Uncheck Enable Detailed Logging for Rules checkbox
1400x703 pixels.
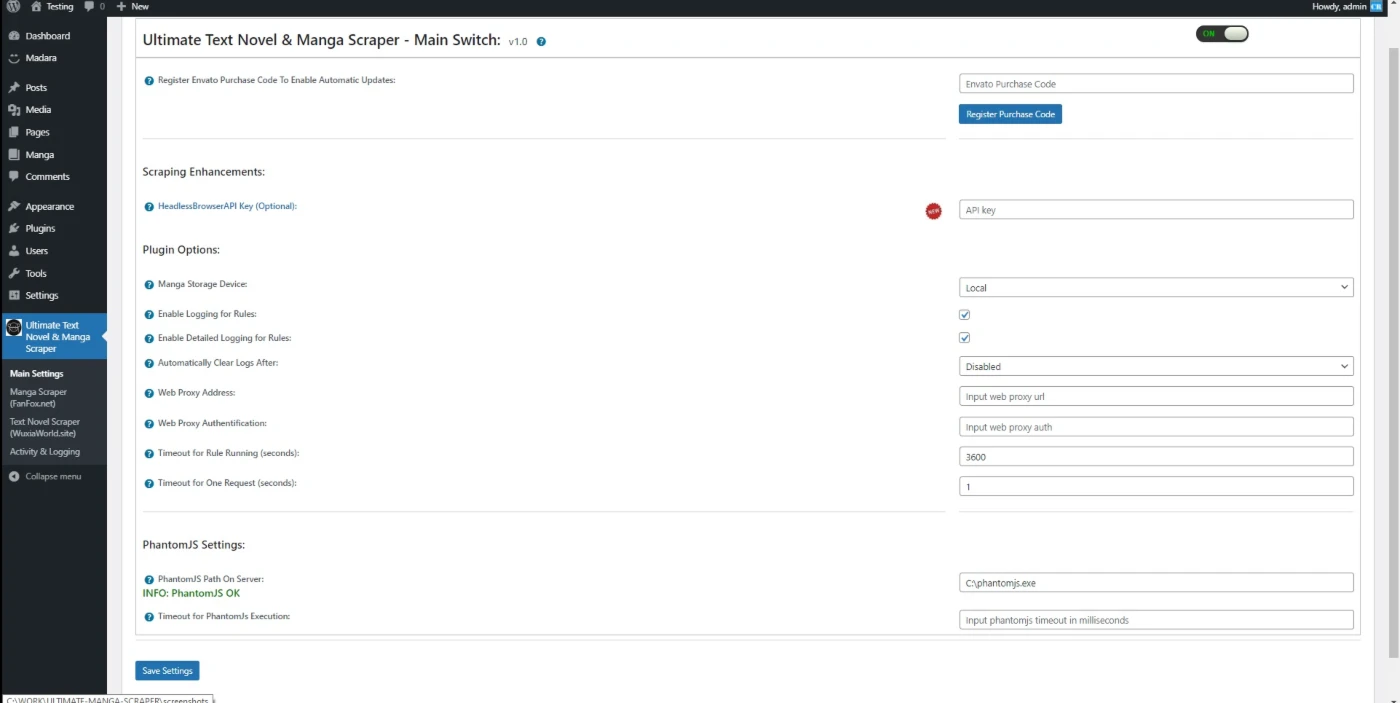[965, 338]
